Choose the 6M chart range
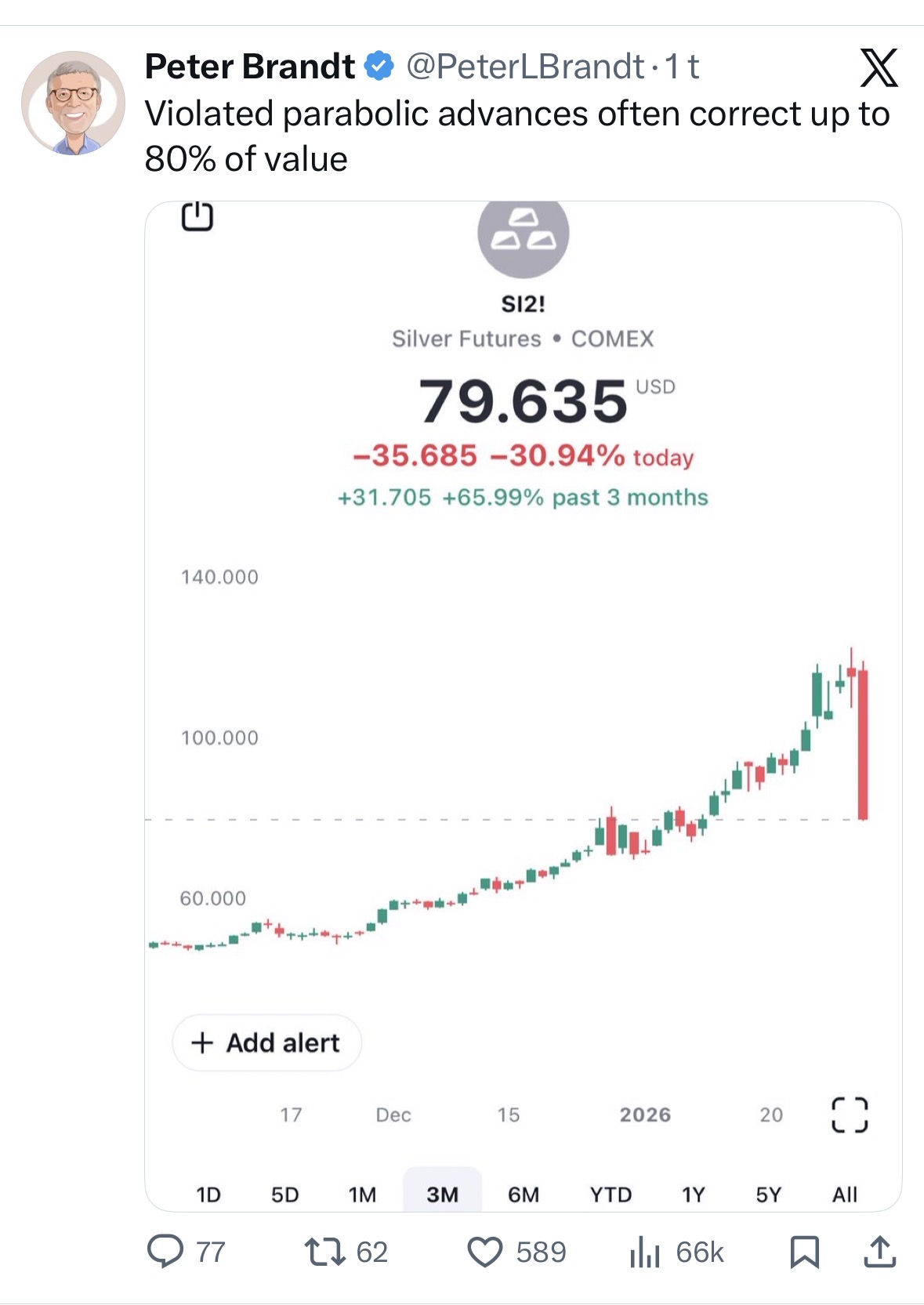 click(x=524, y=1194)
